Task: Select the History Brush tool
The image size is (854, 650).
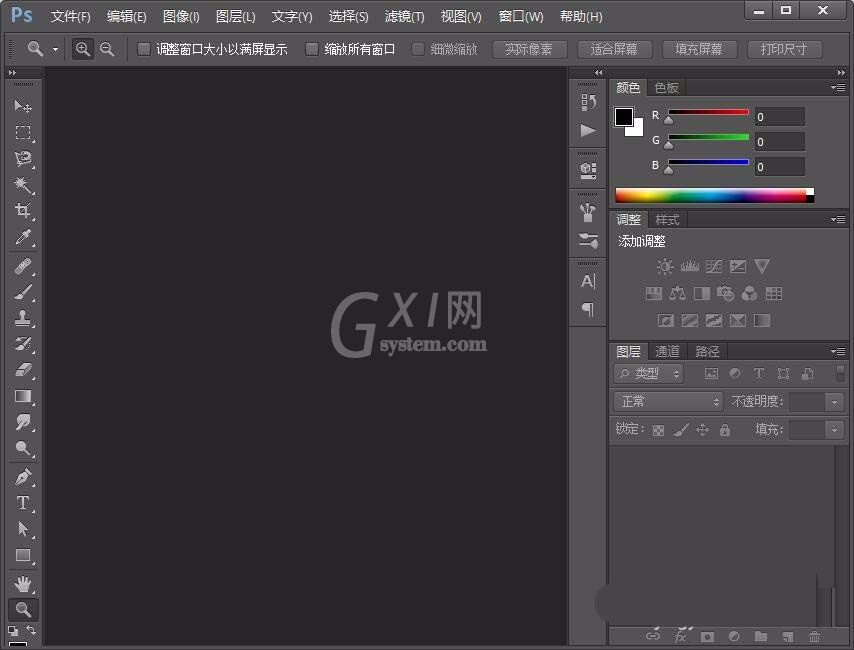Action: click(x=23, y=344)
